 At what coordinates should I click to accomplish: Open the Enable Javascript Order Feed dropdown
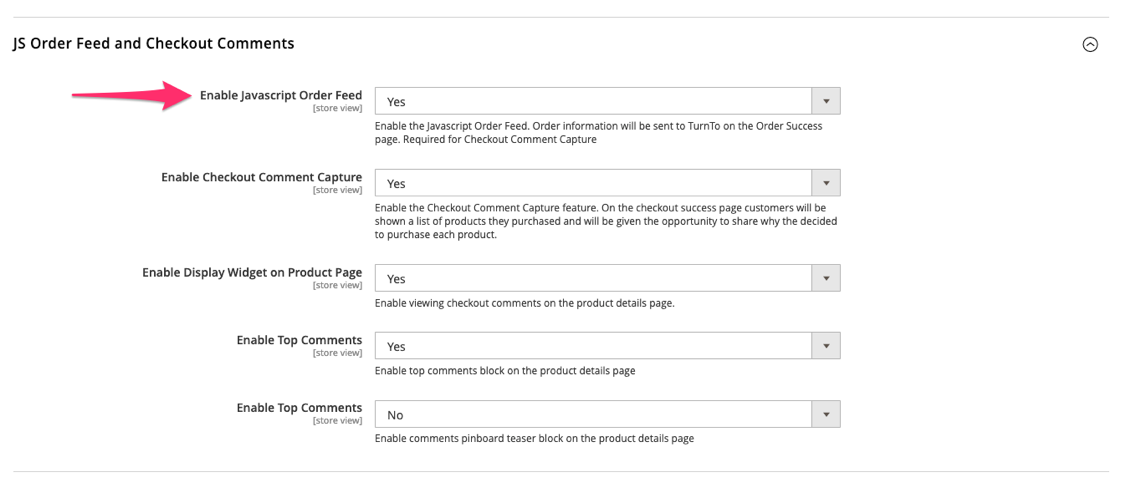point(593,101)
